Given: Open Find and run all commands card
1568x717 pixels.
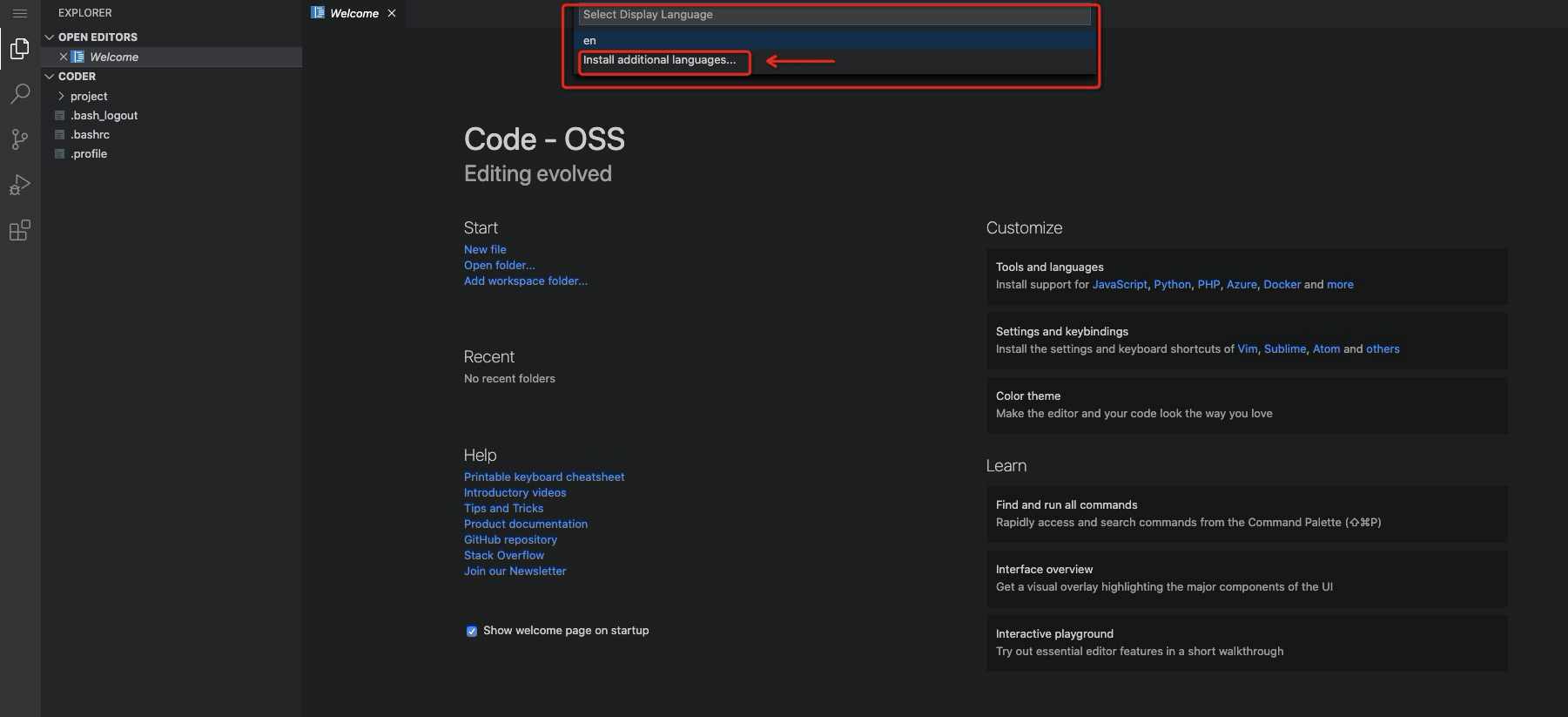Looking at the screenshot, I should (x=1247, y=514).
